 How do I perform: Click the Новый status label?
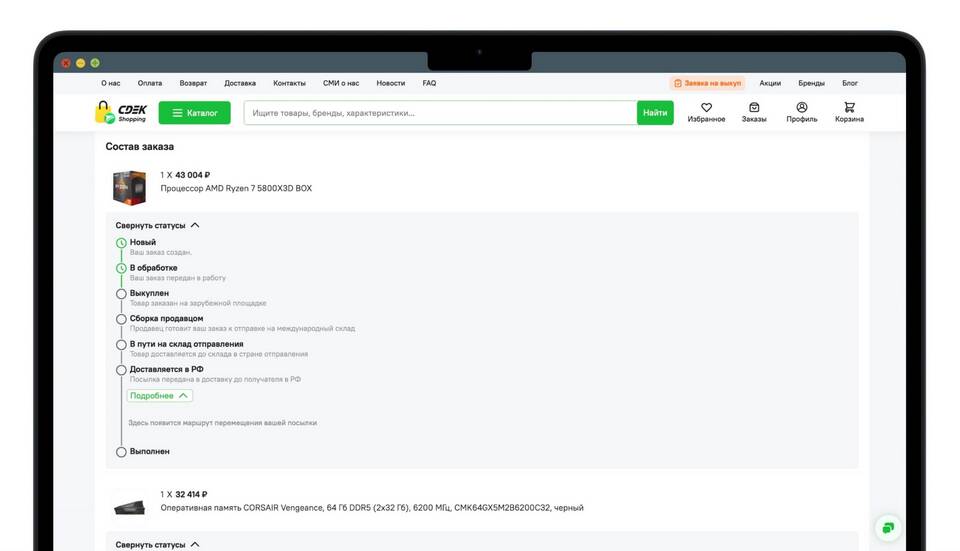143,242
